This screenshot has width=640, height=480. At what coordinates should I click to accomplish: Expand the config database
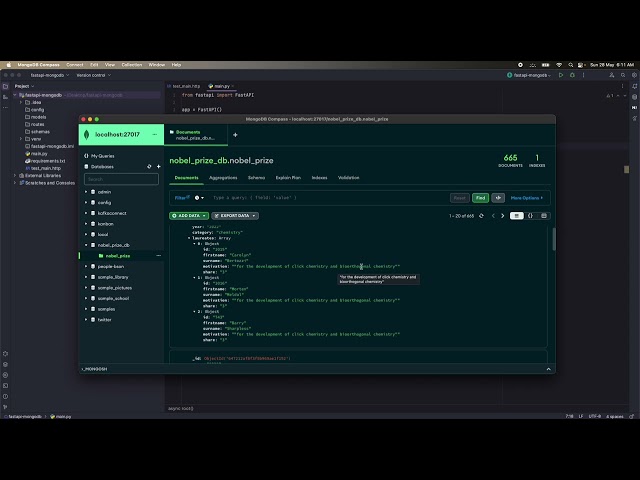pyautogui.click(x=86, y=202)
